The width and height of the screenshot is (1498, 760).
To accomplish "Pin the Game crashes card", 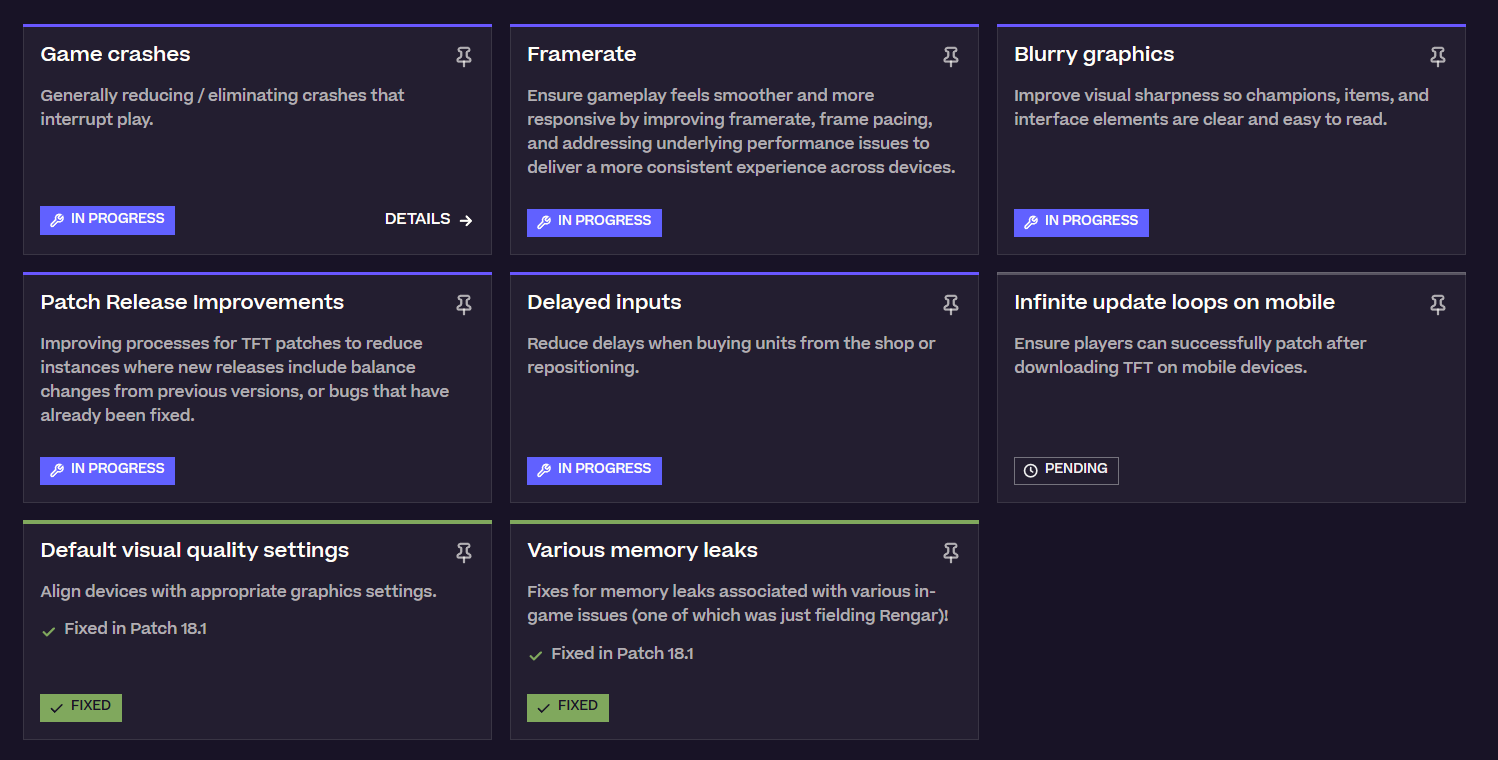I will click(464, 57).
